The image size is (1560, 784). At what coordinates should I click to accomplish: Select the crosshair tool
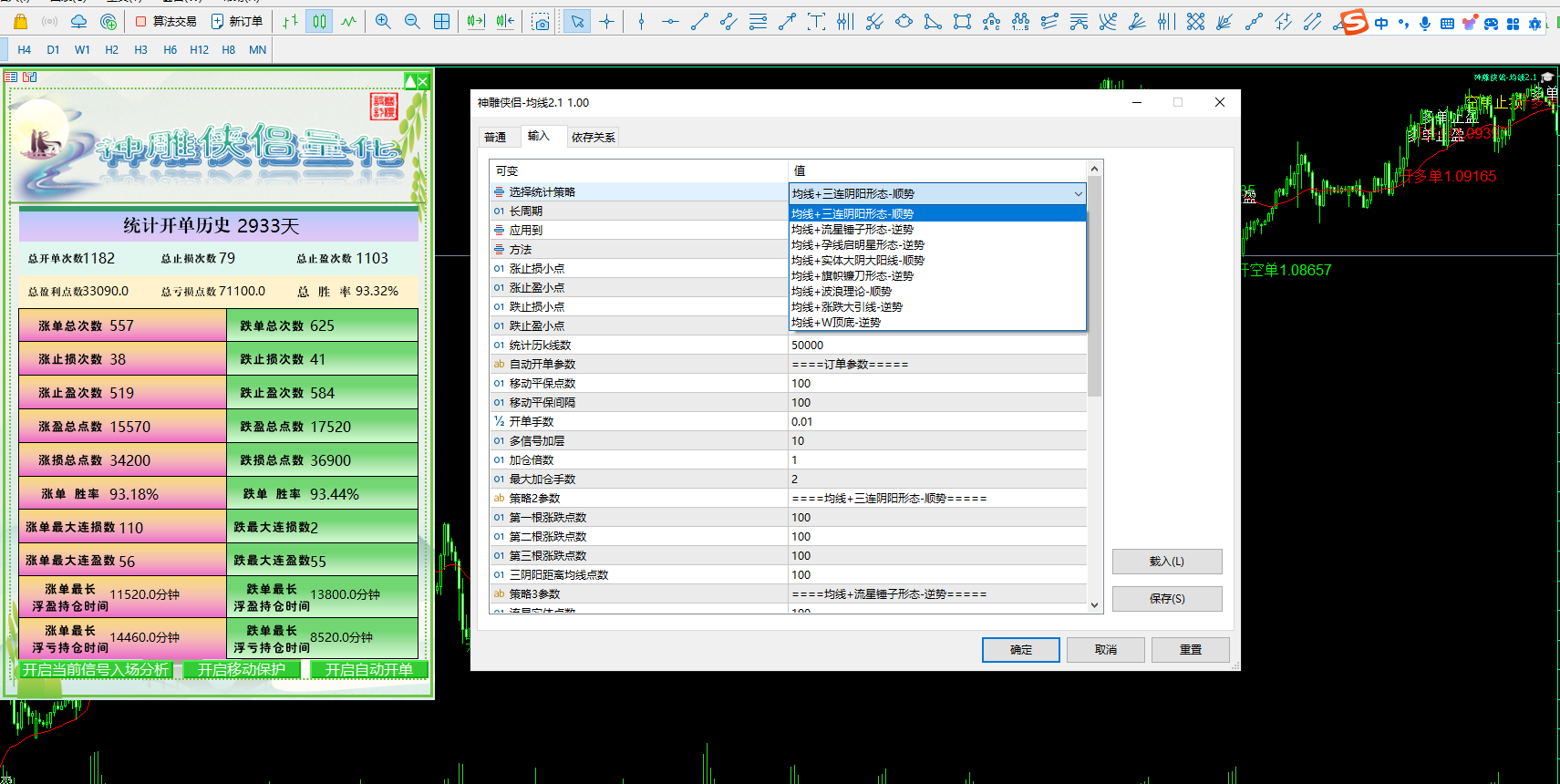(607, 22)
